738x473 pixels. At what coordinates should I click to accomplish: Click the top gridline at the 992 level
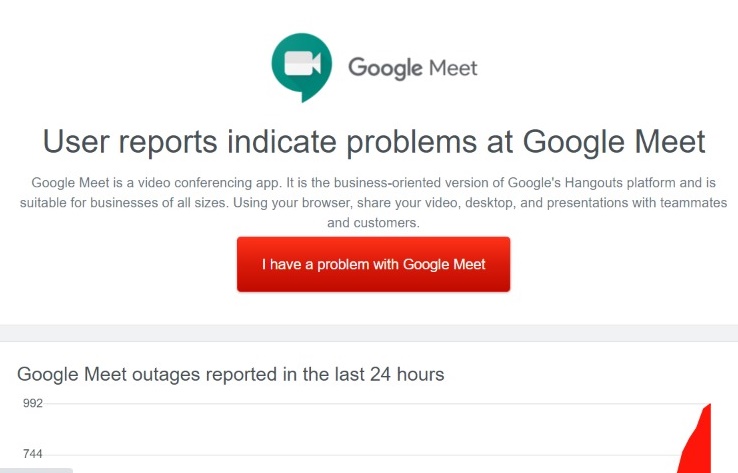coord(374,404)
